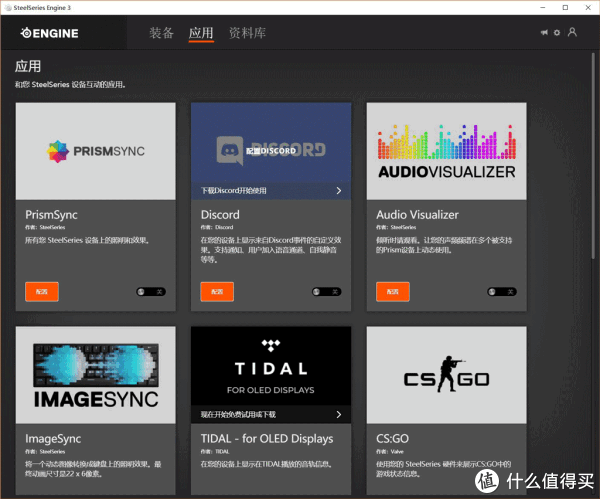This screenshot has height=499, width=600.
Task: Switch to the 装备 tab
Action: [x=161, y=33]
